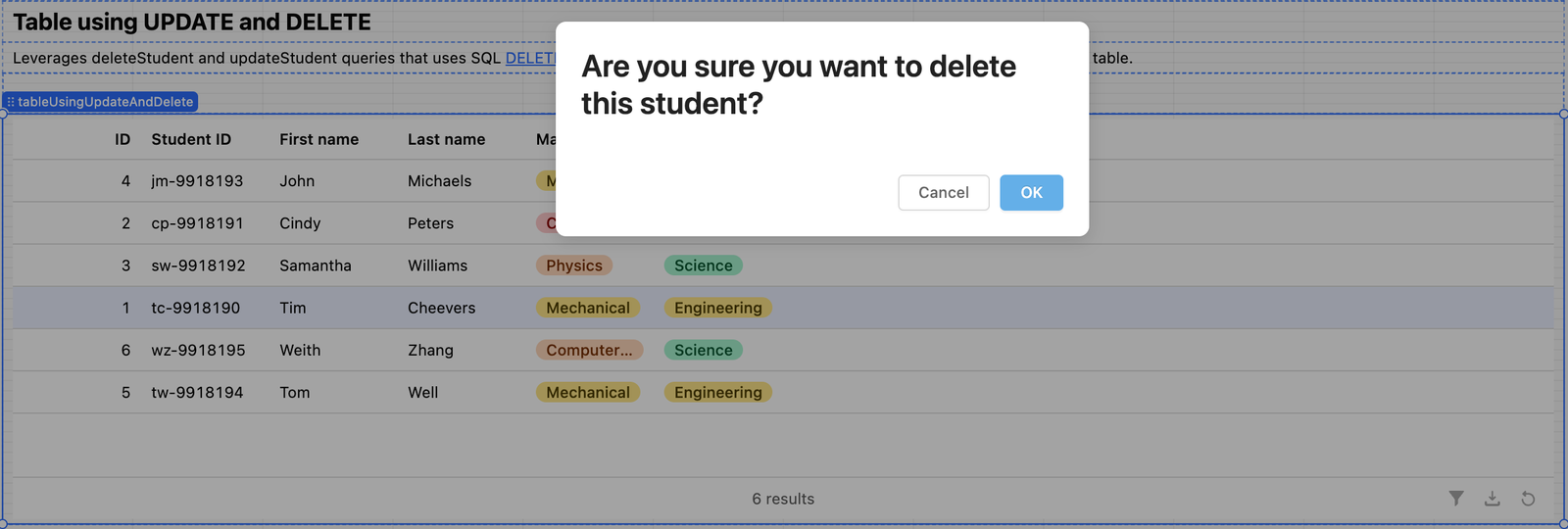Sort by First name column header
The width and height of the screenshot is (1568, 529).
coord(318,139)
